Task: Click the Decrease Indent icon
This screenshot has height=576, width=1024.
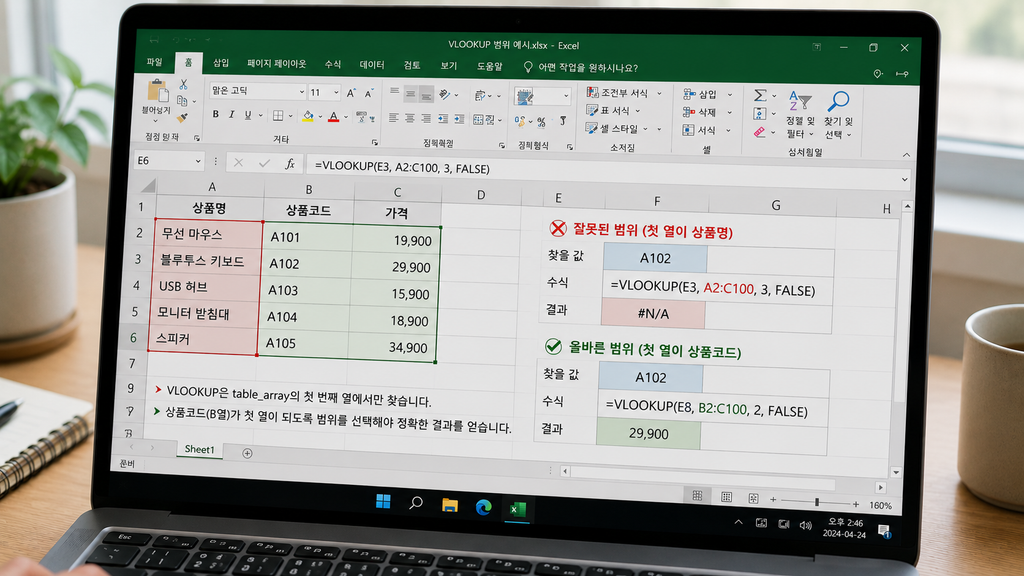Action: click(443, 119)
